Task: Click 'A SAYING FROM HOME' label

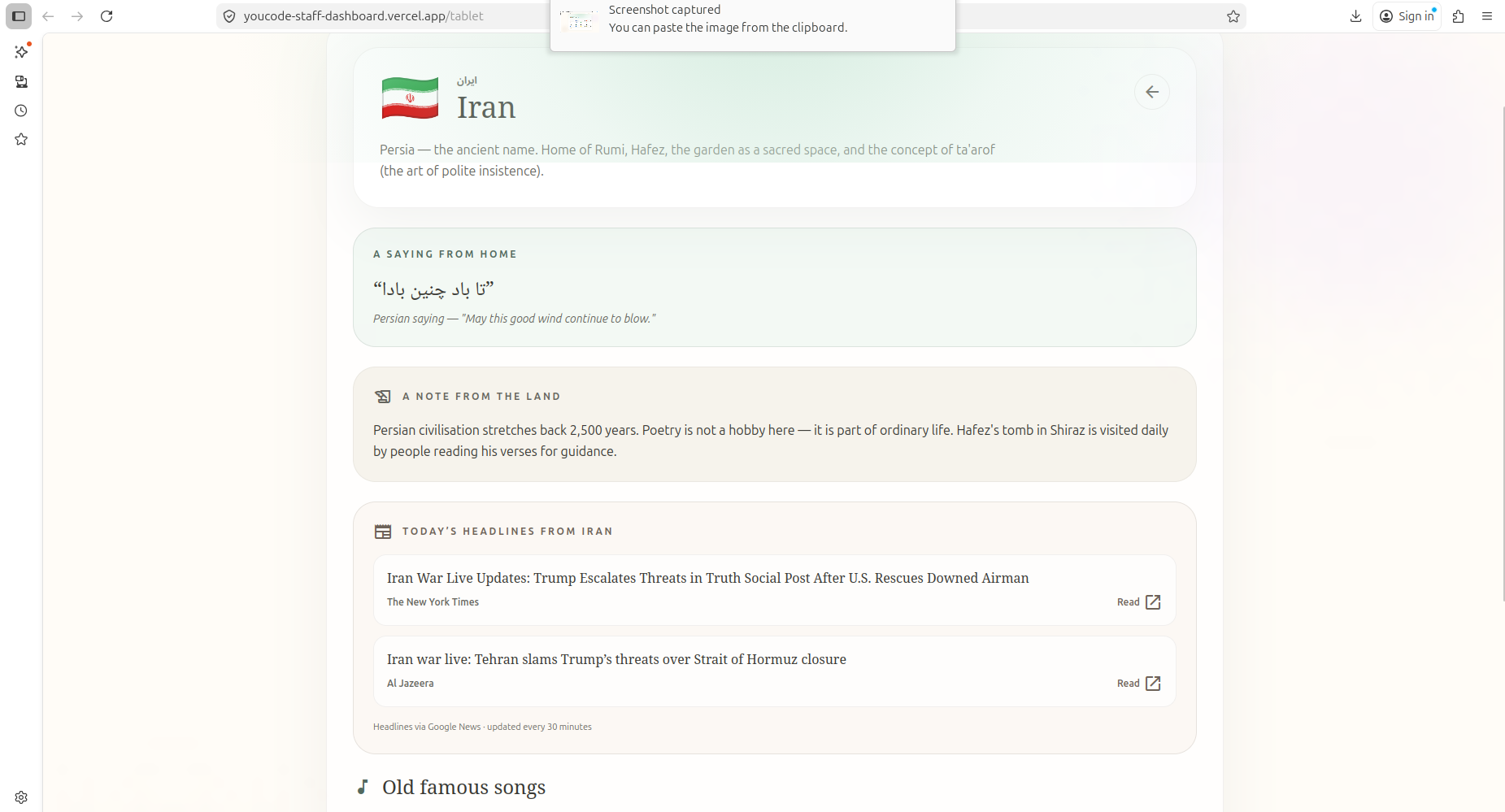Action: point(445,254)
